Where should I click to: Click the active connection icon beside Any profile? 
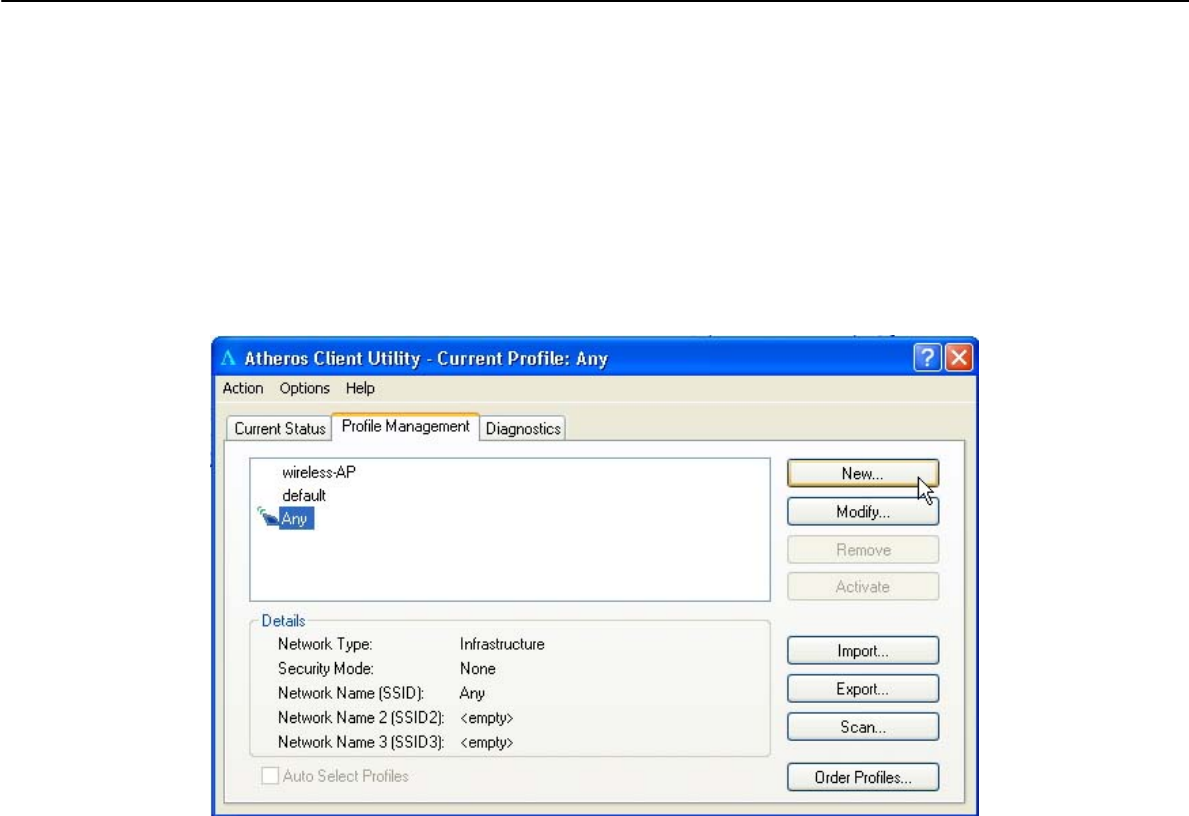tap(268, 517)
